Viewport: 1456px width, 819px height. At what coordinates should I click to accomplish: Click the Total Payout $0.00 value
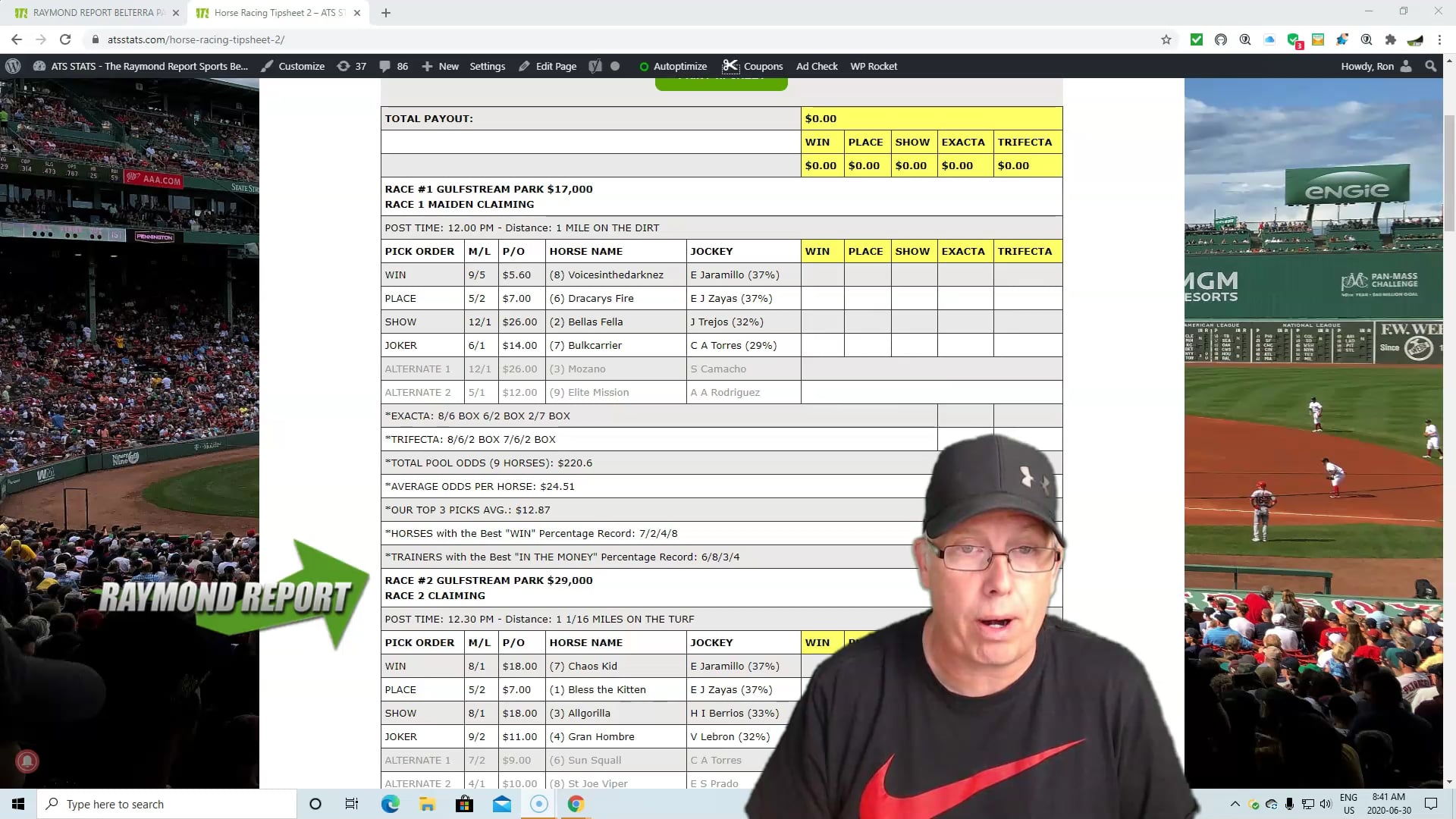pos(821,118)
